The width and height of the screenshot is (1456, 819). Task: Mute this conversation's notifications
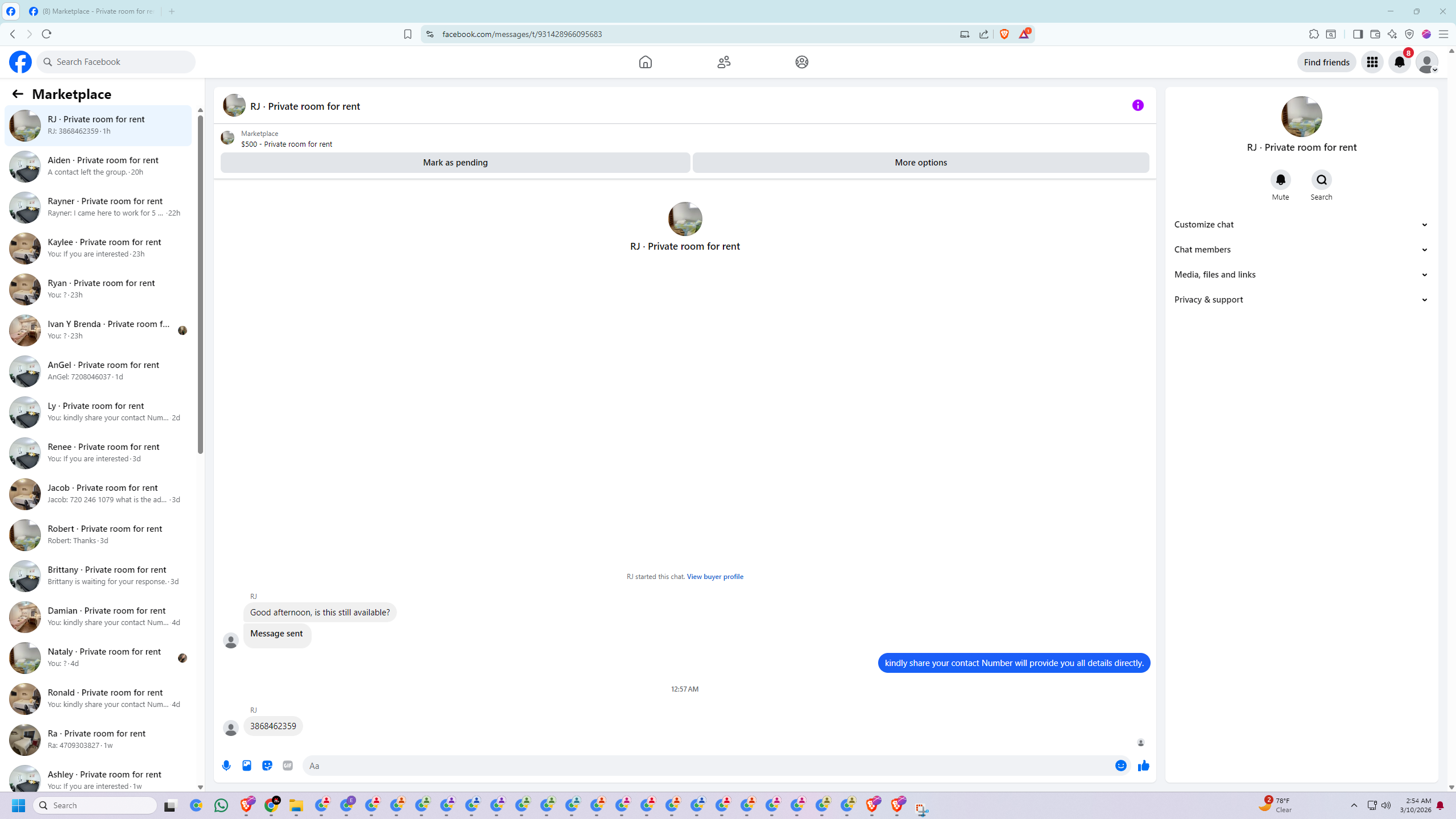tap(1280, 180)
